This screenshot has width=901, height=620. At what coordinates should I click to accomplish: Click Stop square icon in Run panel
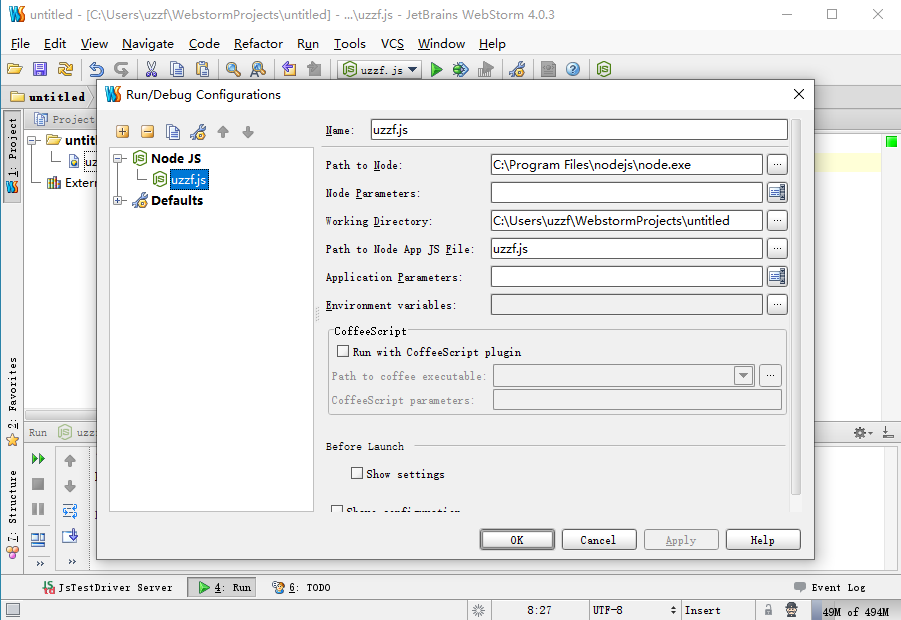(x=38, y=484)
